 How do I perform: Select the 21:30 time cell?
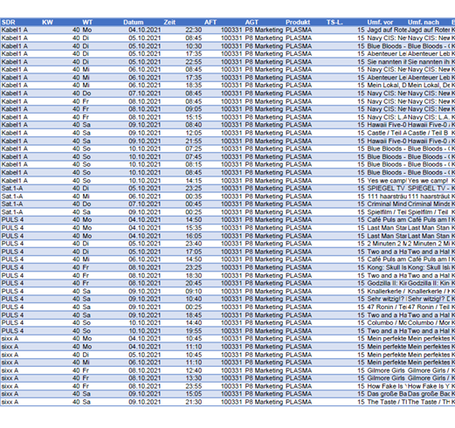click(x=194, y=402)
